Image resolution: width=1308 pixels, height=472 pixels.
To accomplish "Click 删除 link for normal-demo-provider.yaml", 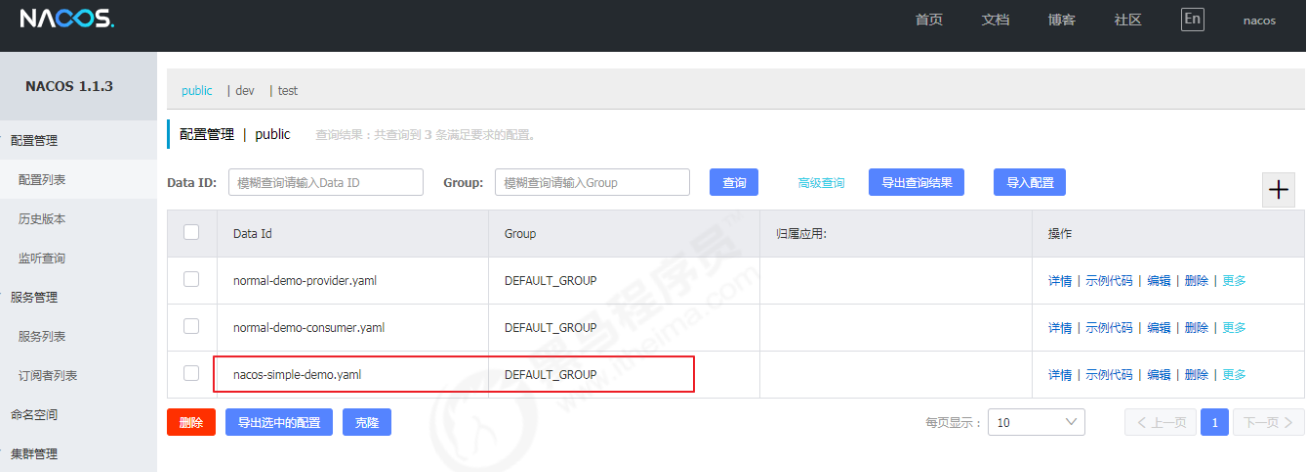I will (x=1196, y=281).
